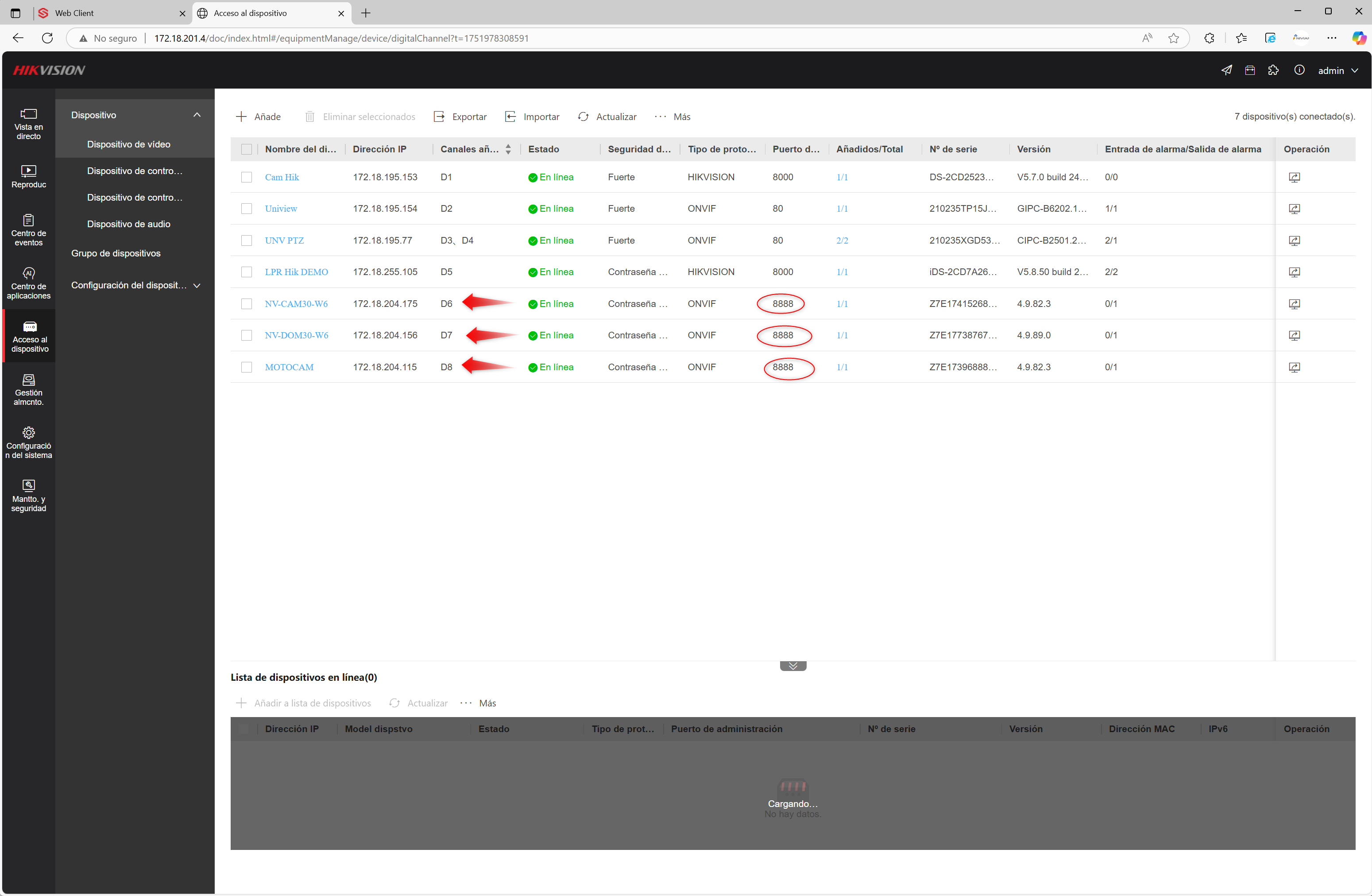The width and height of the screenshot is (1372, 896).
Task: Open the Cam Hik device link
Action: [x=282, y=177]
